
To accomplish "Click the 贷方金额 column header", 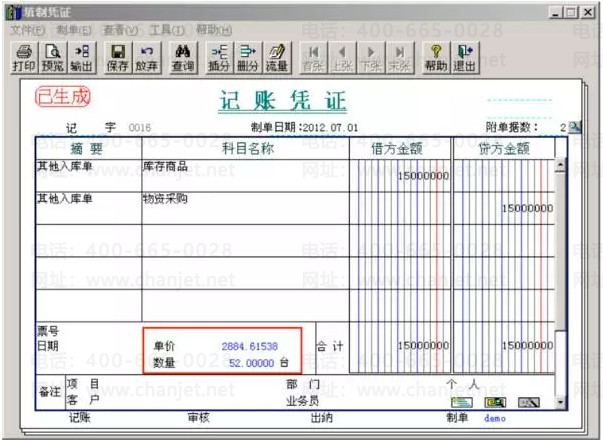I will [504, 148].
